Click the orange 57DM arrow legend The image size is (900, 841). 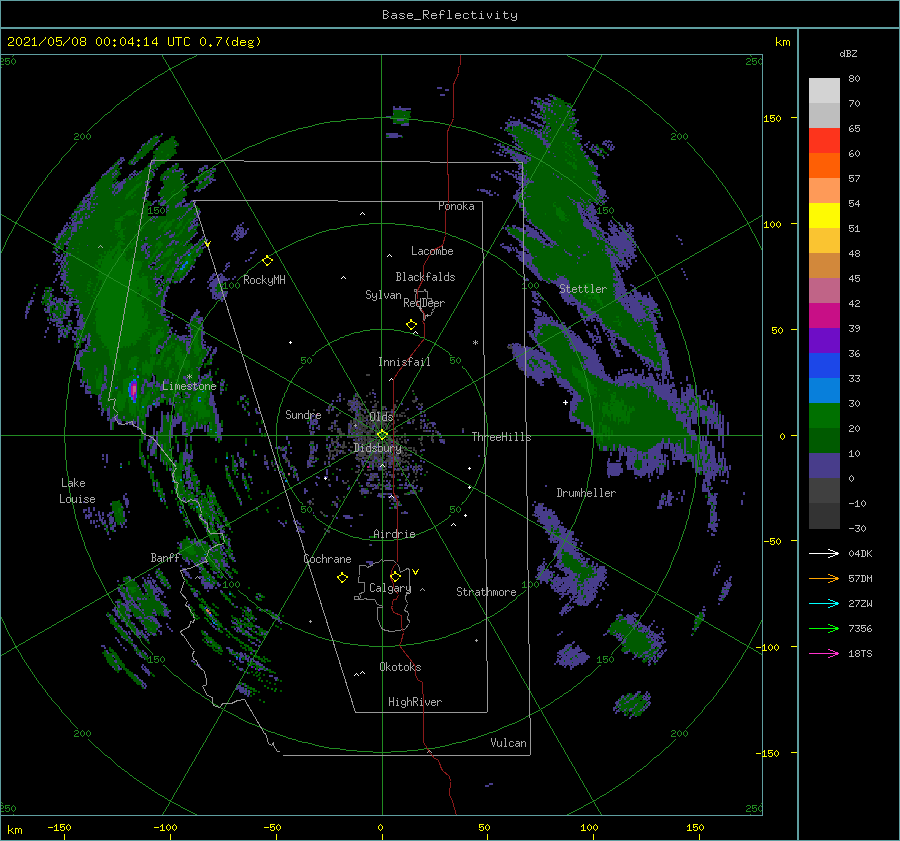point(824,579)
